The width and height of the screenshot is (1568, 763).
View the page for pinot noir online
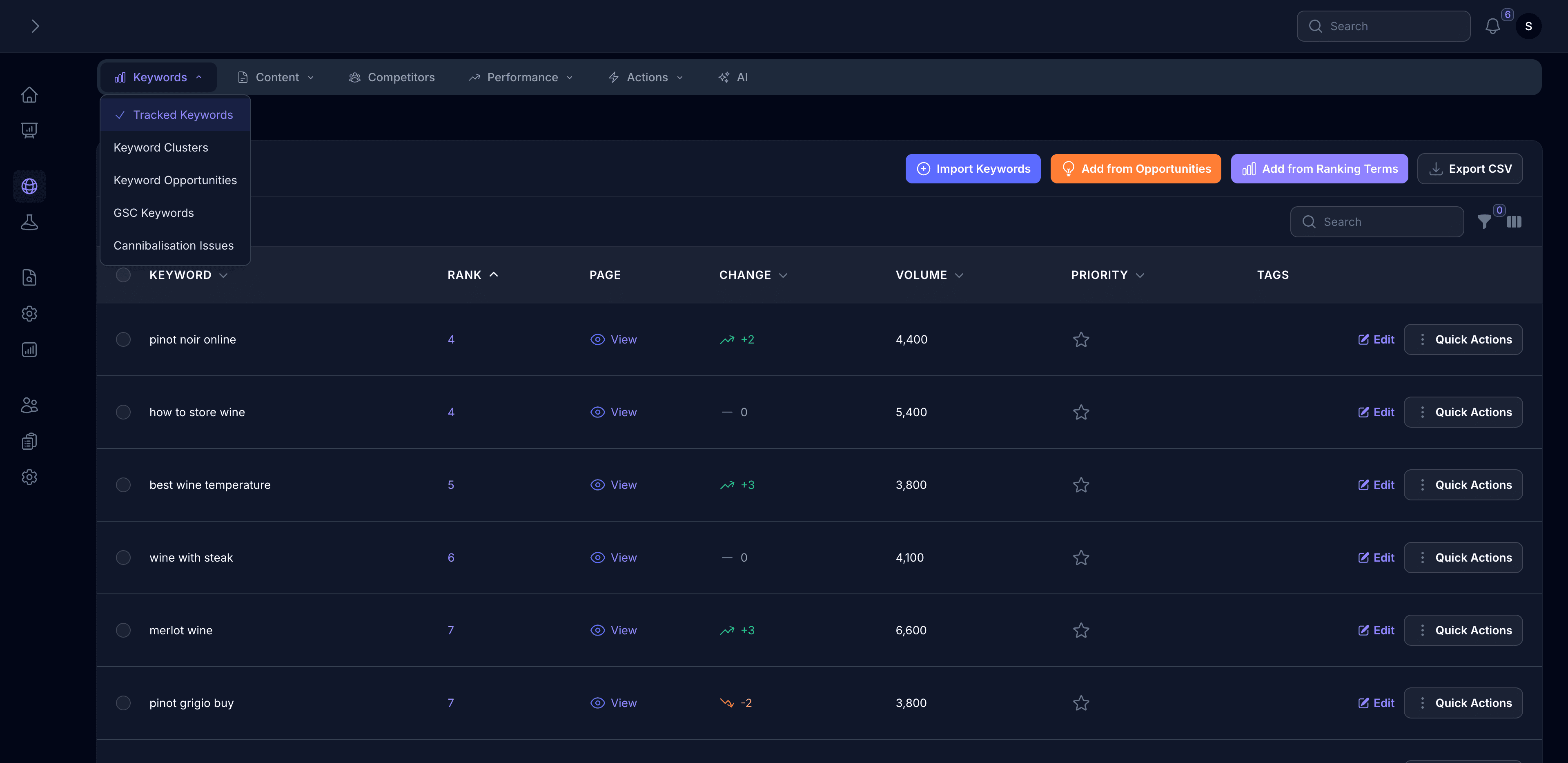614,339
